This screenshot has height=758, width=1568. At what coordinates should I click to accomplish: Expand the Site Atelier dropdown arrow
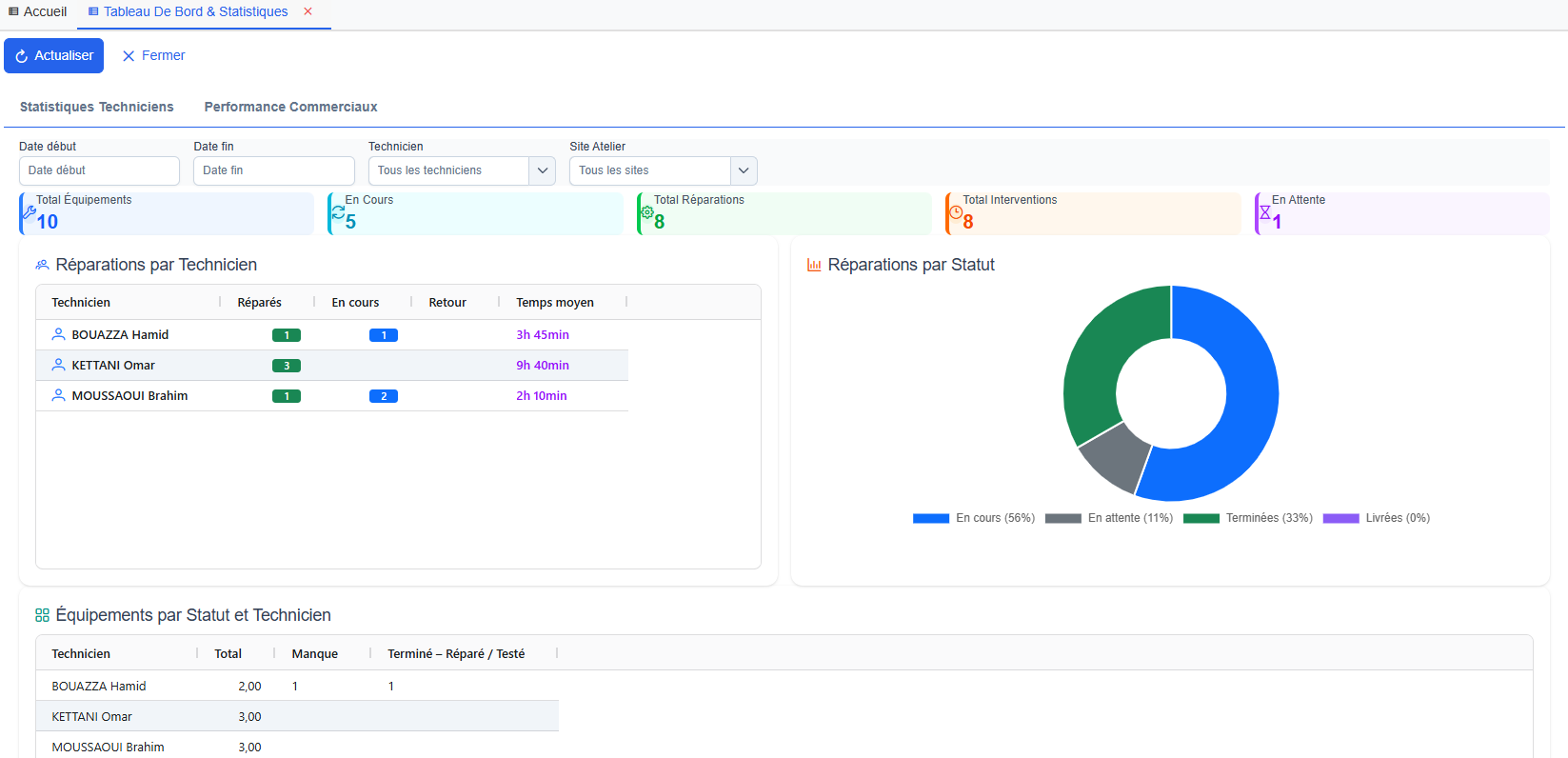[744, 170]
